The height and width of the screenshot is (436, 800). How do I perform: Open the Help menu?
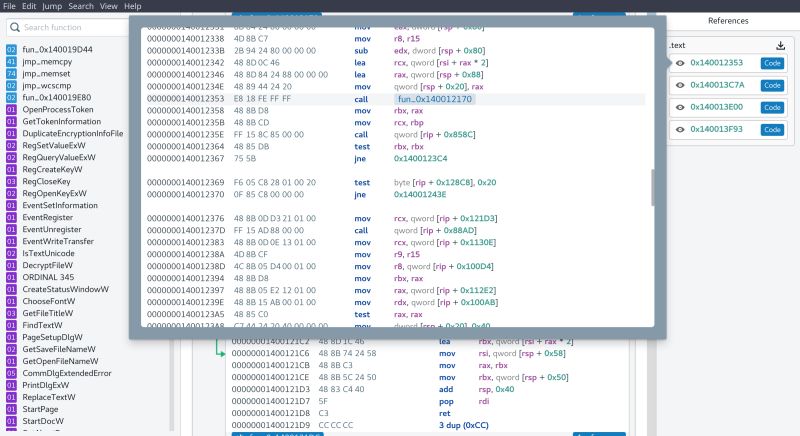tap(133, 6)
